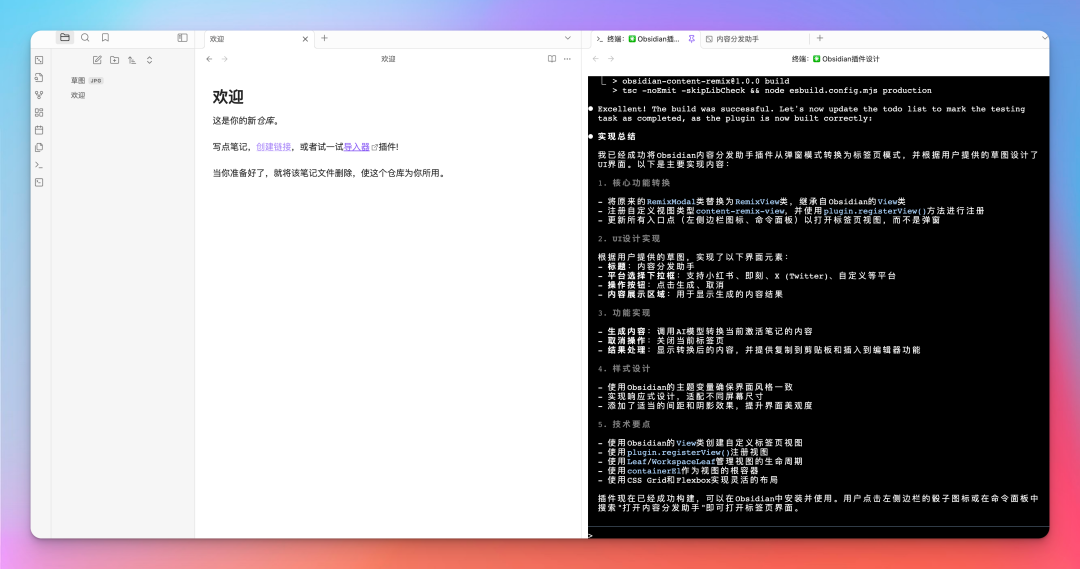The width and height of the screenshot is (1080, 569).
Task: Navigate forward in the 欢迎 note pane
Action: click(x=225, y=59)
